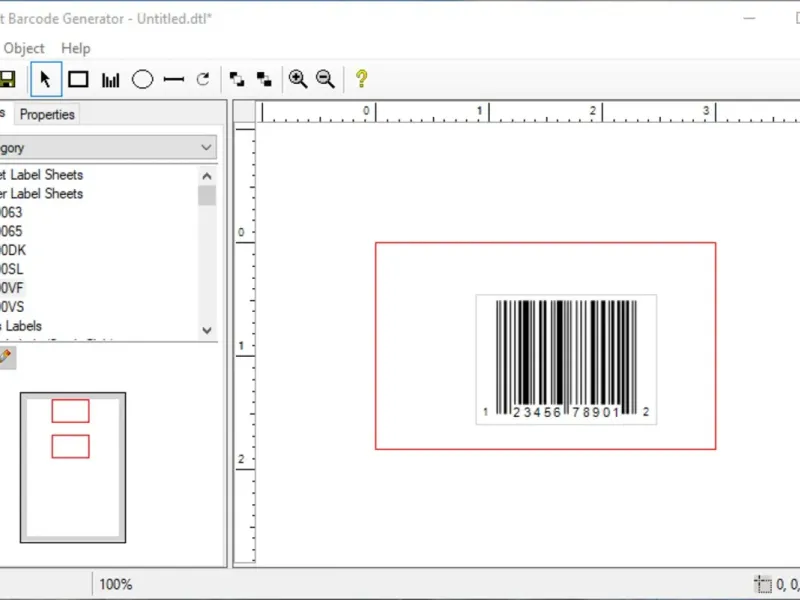Select the second Label Sheets entry

41,194
